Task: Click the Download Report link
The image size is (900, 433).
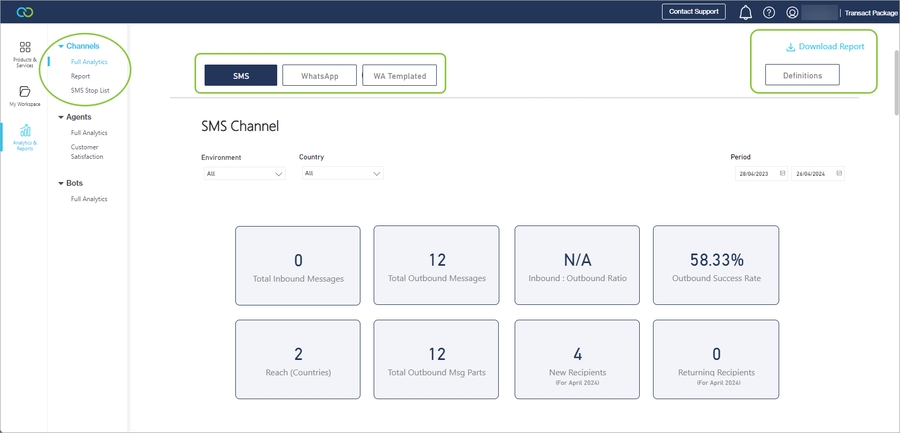Action: (824, 46)
